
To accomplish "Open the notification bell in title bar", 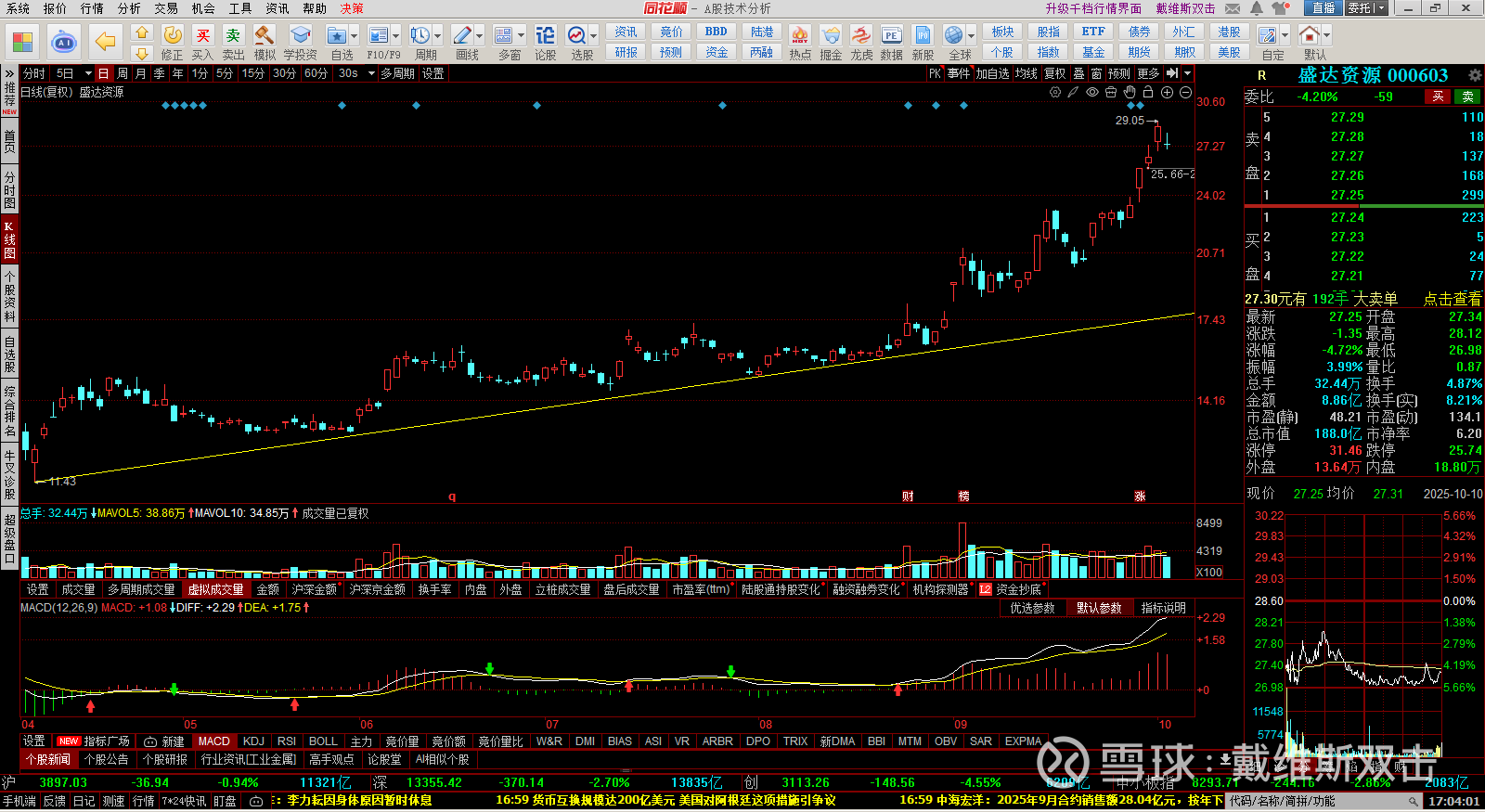I will click(1257, 8).
